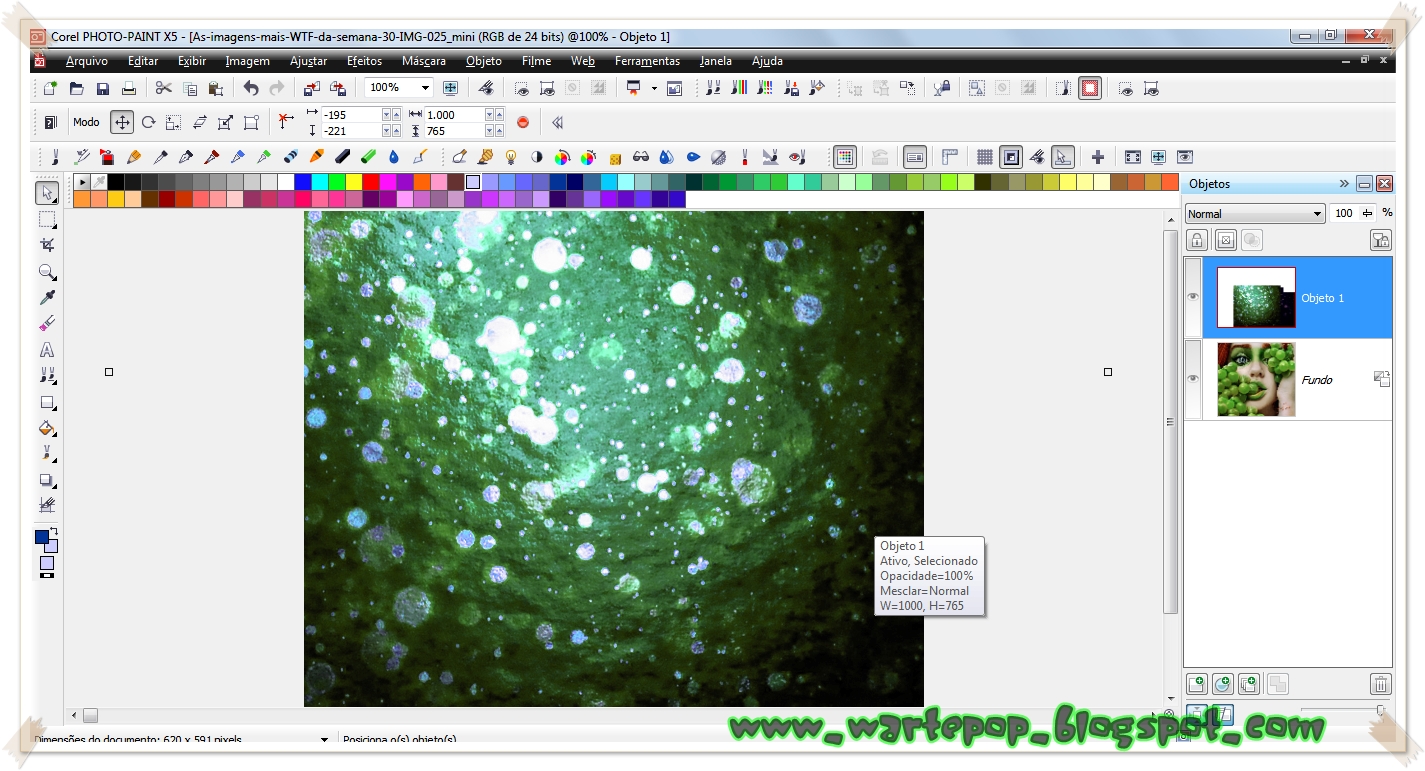Open a file with the folder icon
The width and height of the screenshot is (1425, 771).
76,88
